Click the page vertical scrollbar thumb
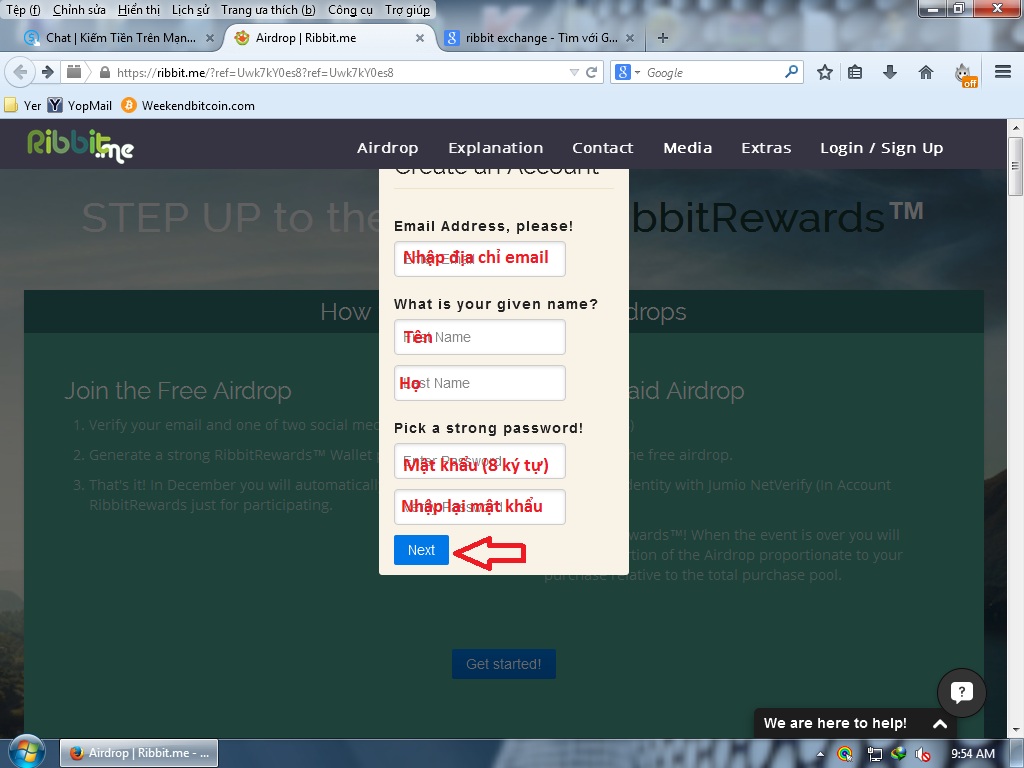Image resolution: width=1024 pixels, height=768 pixels. [1016, 167]
